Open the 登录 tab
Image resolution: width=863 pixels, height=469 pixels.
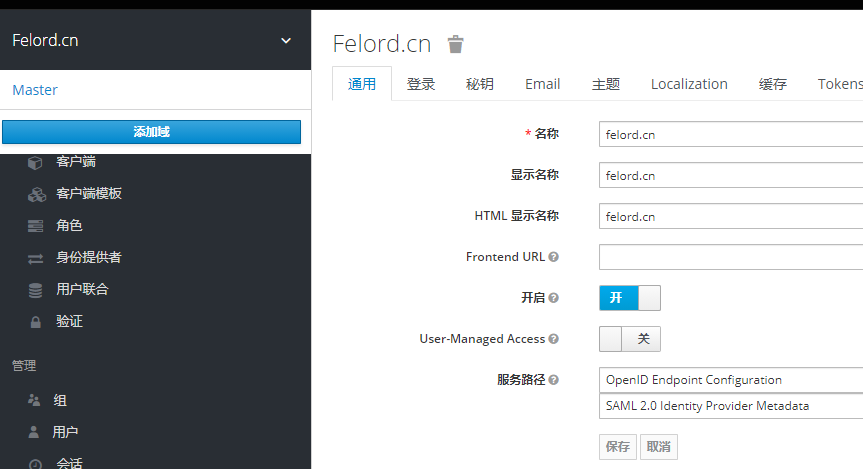pos(420,84)
